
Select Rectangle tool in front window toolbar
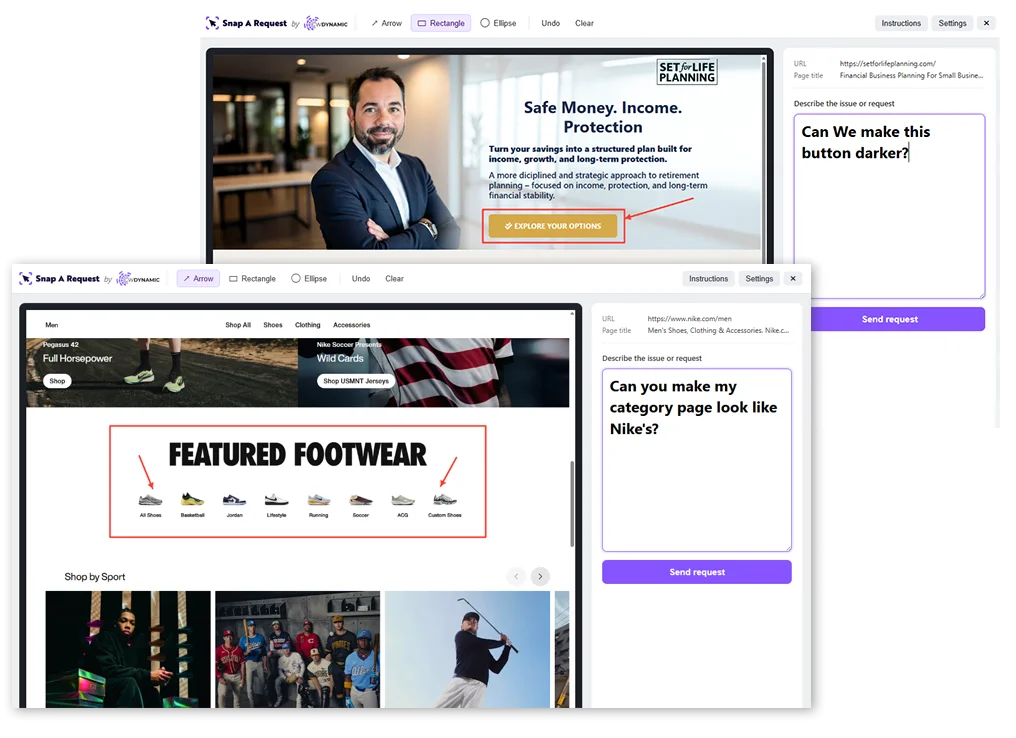(252, 279)
